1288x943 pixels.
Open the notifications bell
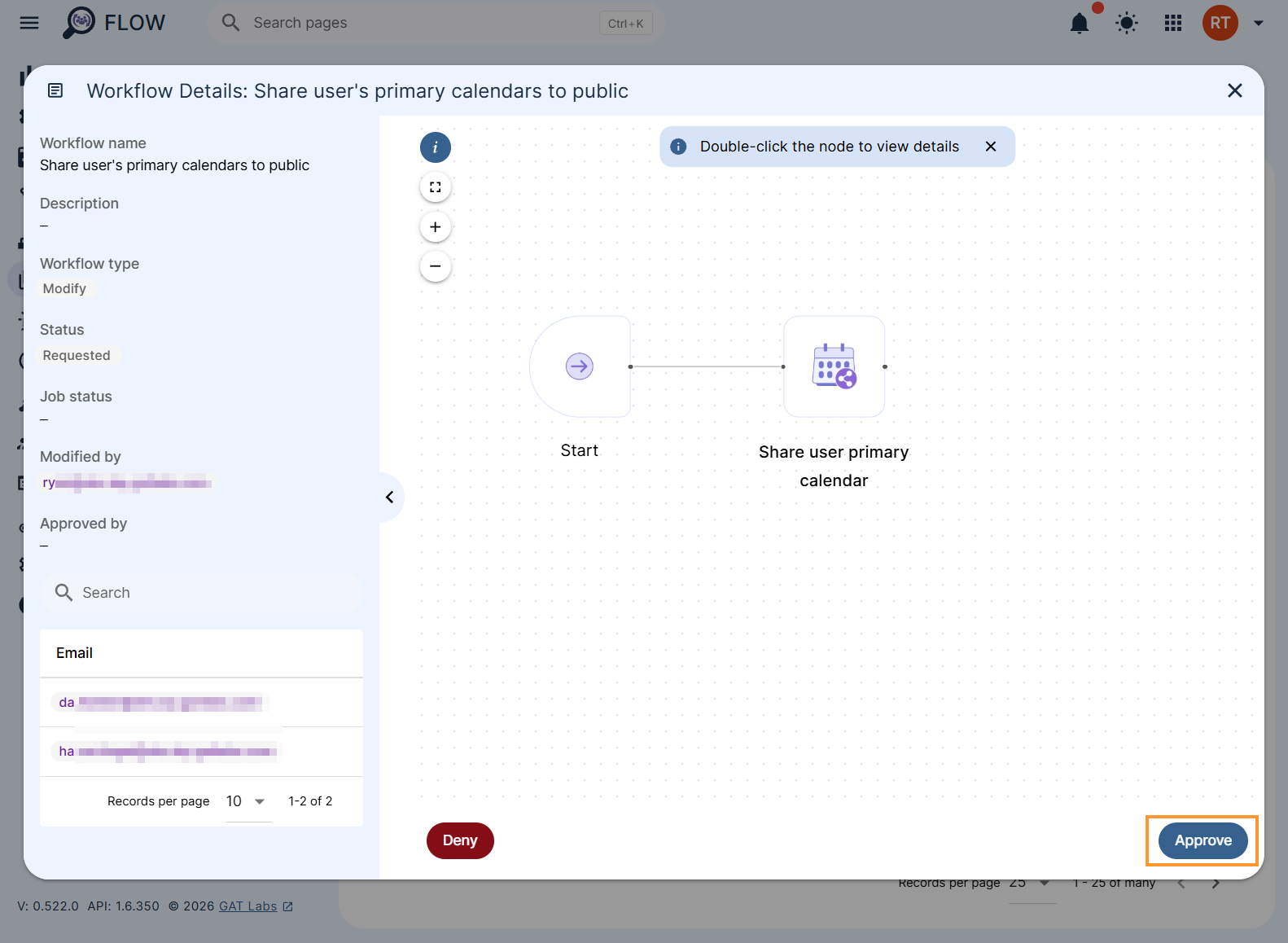(1080, 24)
